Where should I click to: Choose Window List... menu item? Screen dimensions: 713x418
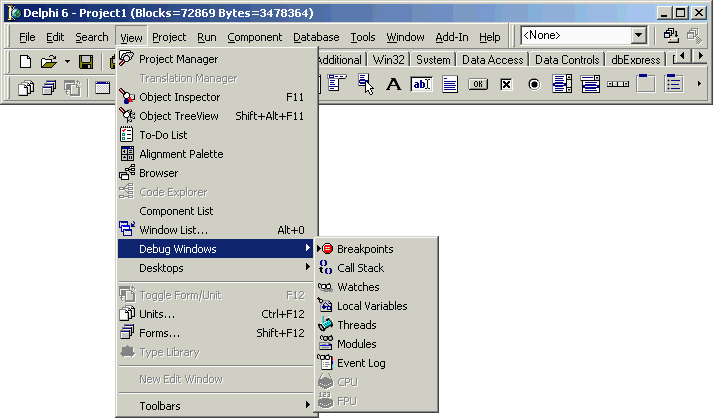point(216,230)
